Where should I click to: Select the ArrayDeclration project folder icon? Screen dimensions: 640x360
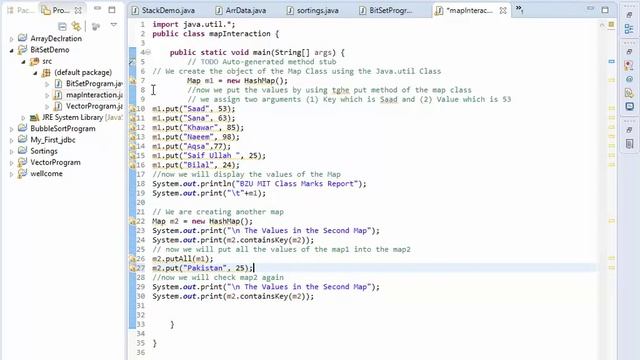click(x=22, y=38)
